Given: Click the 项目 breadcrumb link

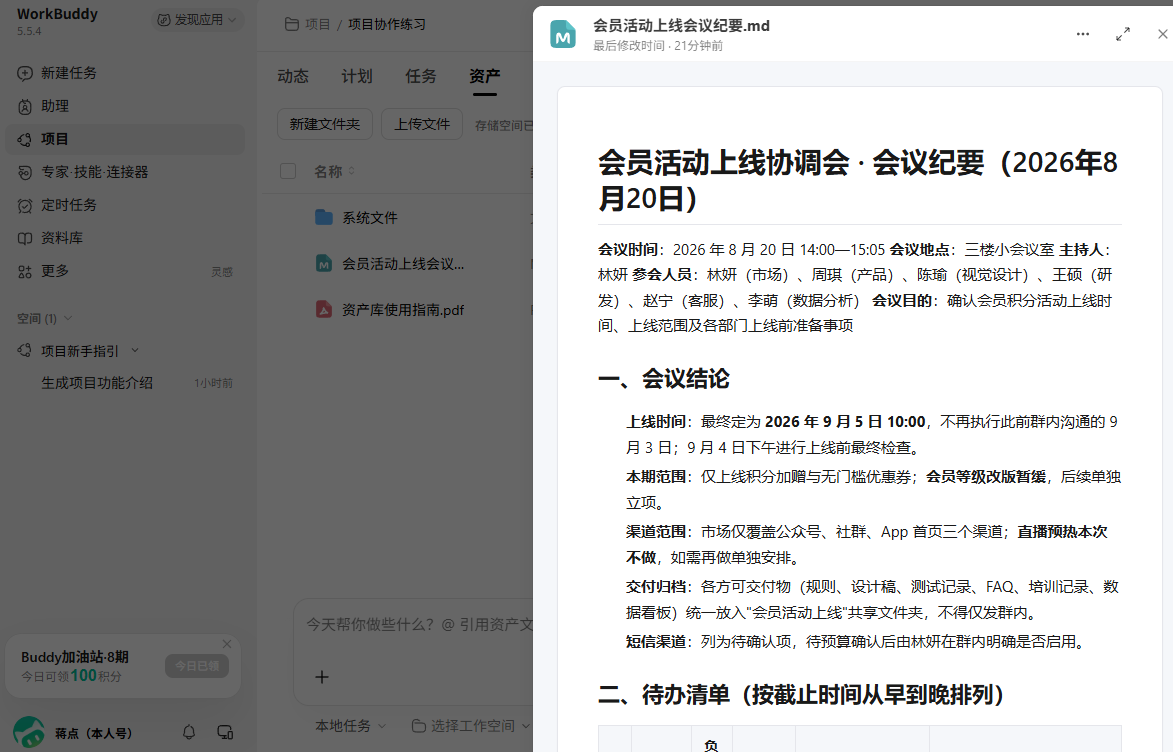Looking at the screenshot, I should pyautogui.click(x=318, y=24).
